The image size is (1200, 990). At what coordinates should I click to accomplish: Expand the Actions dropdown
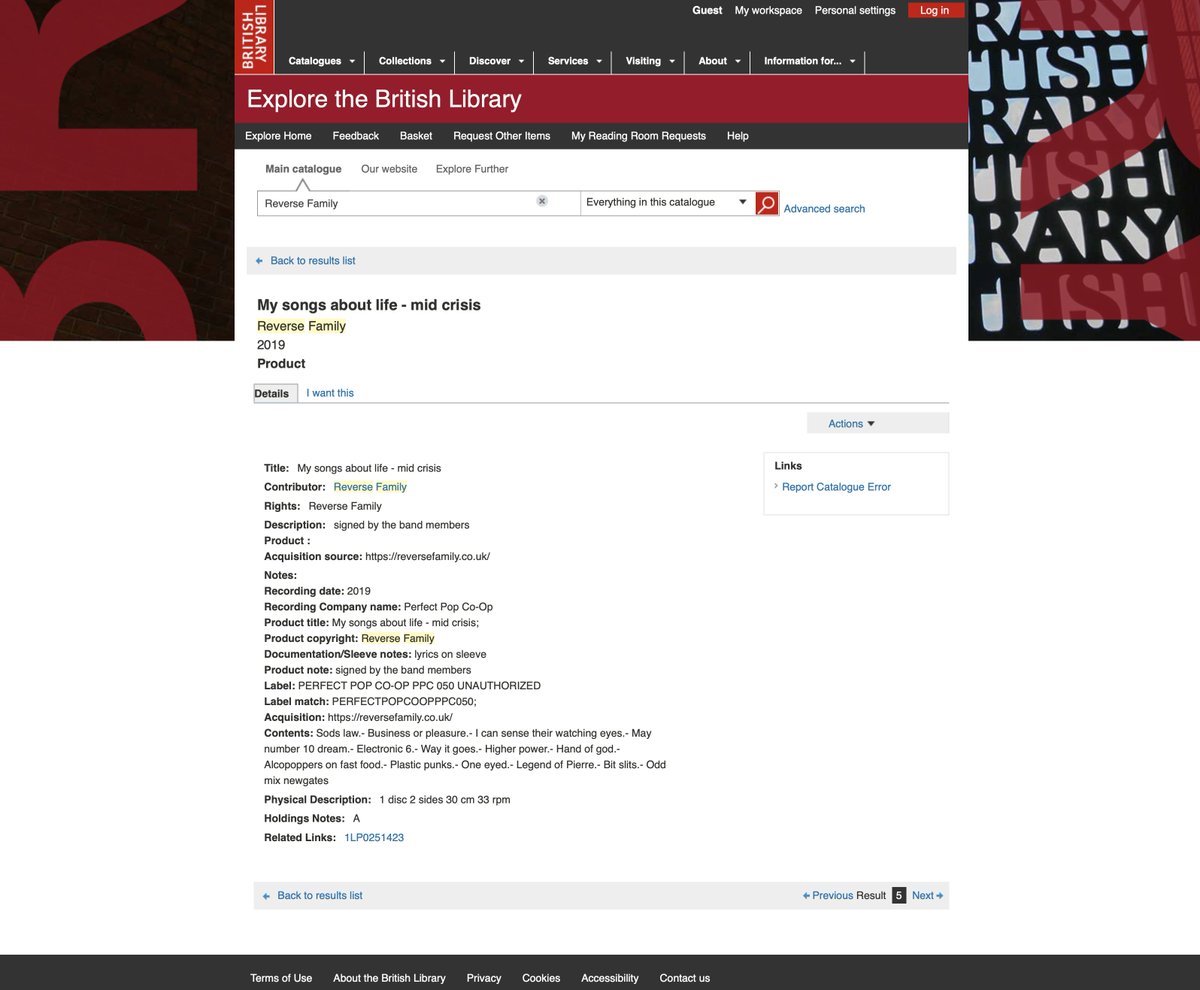click(878, 424)
